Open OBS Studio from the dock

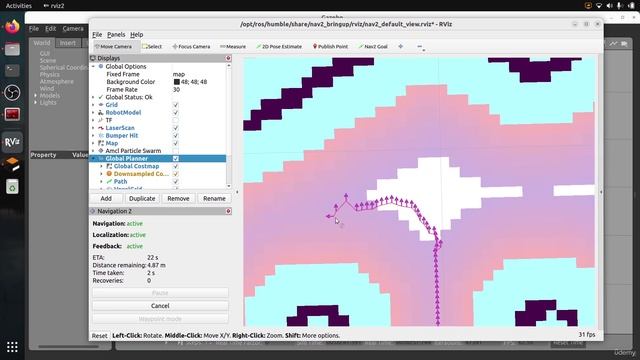(12, 93)
